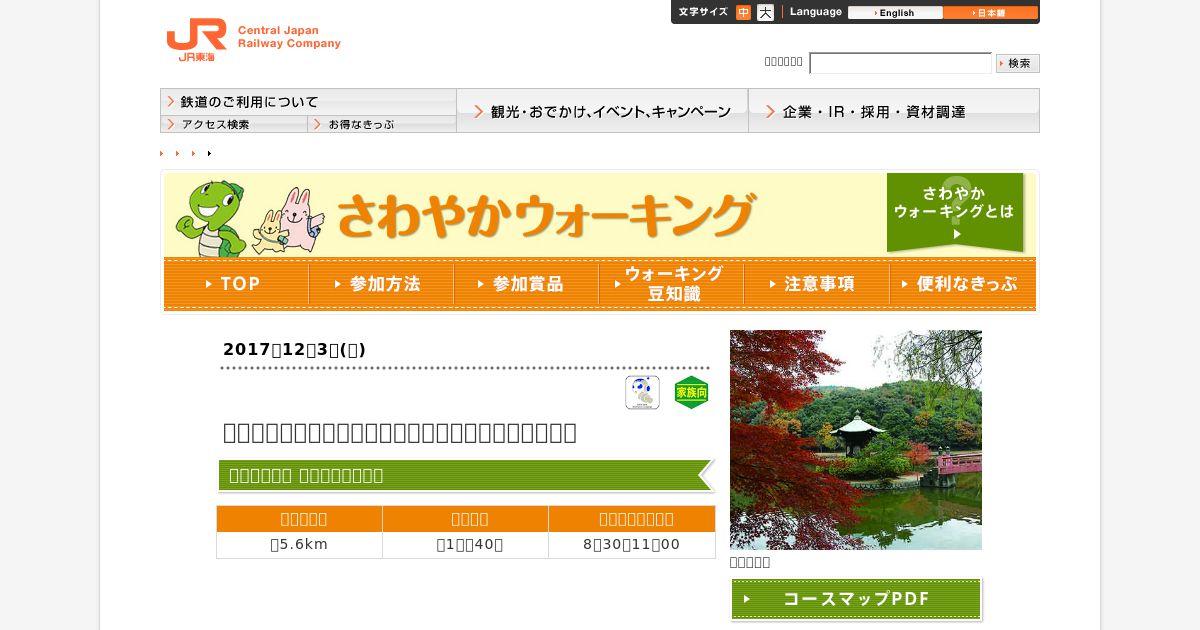Open ウォーキング豆知識 tab
The height and width of the screenshot is (630, 1200).
click(671, 284)
